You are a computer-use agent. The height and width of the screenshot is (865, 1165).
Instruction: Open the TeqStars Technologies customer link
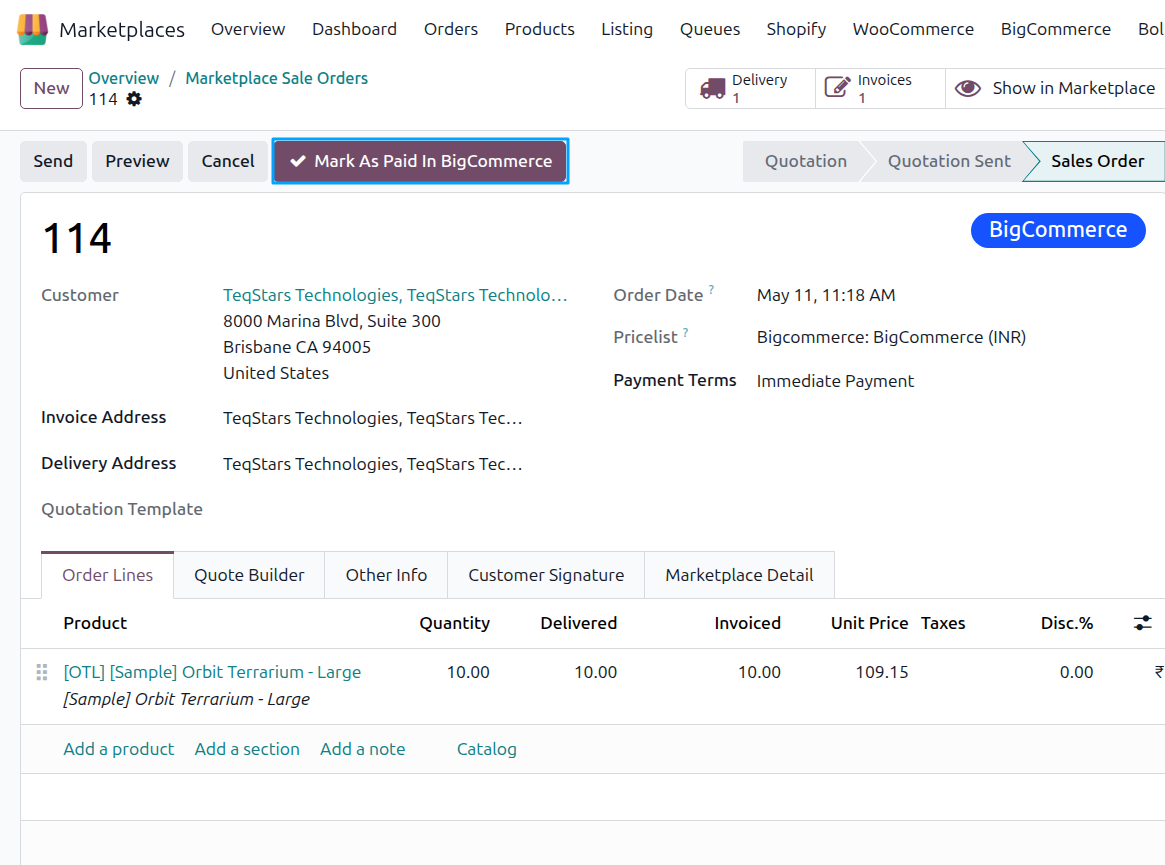395,295
